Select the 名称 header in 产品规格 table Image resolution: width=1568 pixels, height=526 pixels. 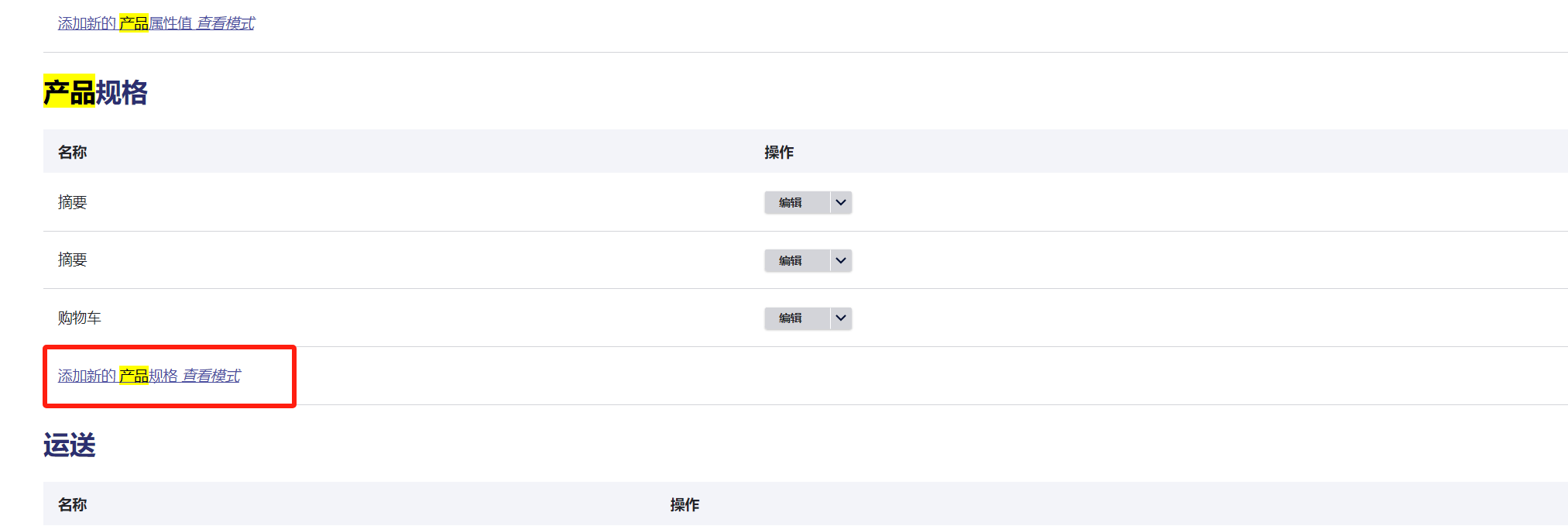[x=72, y=152]
